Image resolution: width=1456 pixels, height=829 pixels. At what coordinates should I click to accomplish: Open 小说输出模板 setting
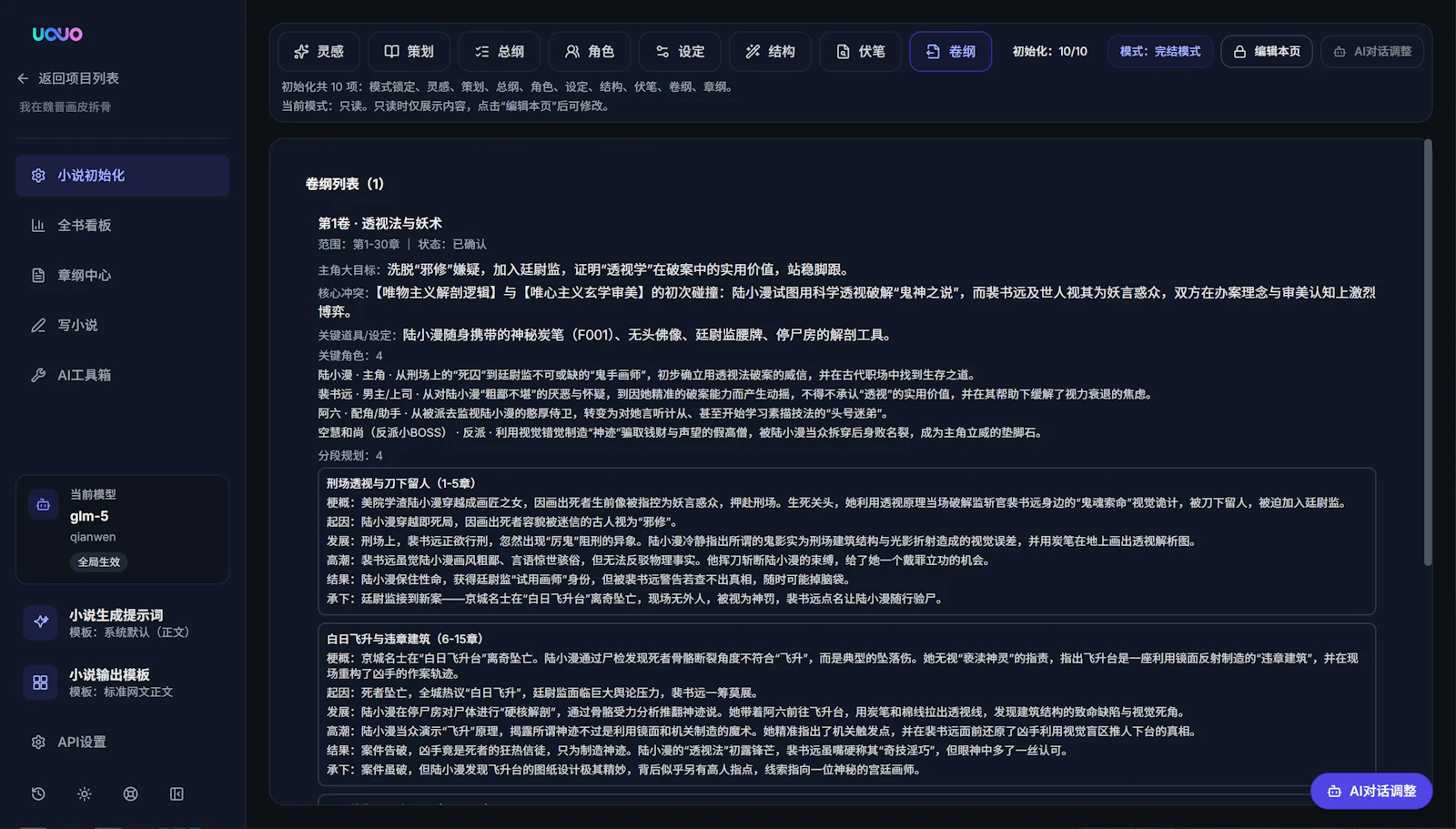click(122, 682)
